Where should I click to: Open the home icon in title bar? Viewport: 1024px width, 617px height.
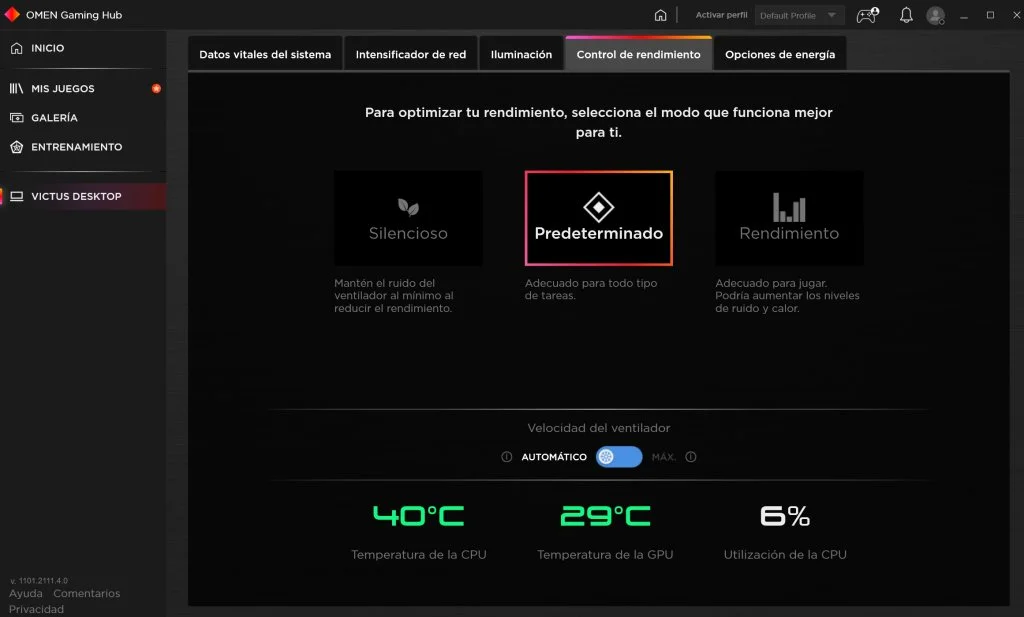[x=660, y=15]
